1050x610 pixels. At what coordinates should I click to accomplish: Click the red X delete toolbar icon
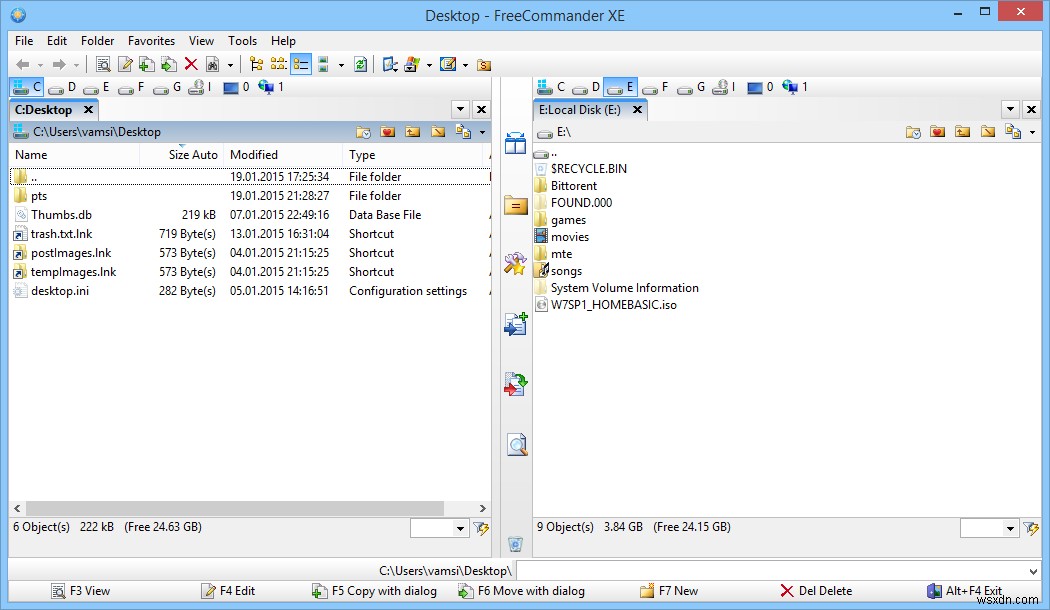pos(191,64)
